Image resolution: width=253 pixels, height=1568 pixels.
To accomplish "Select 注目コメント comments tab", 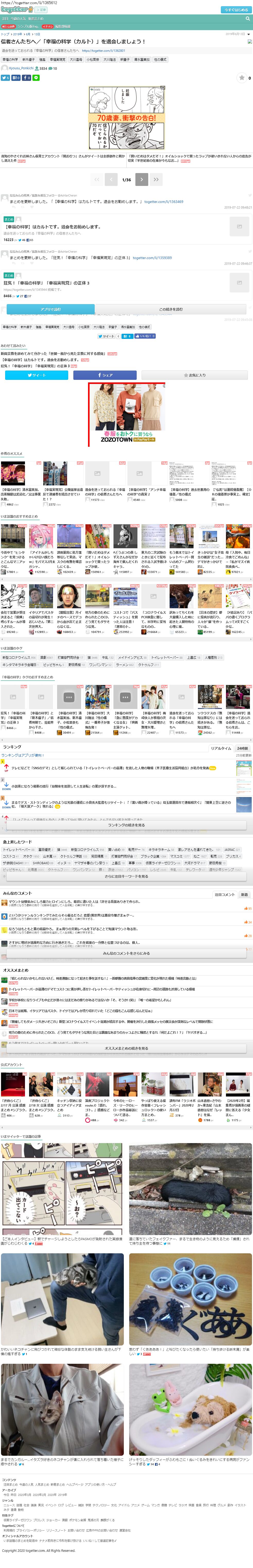I will click(224, 894).
